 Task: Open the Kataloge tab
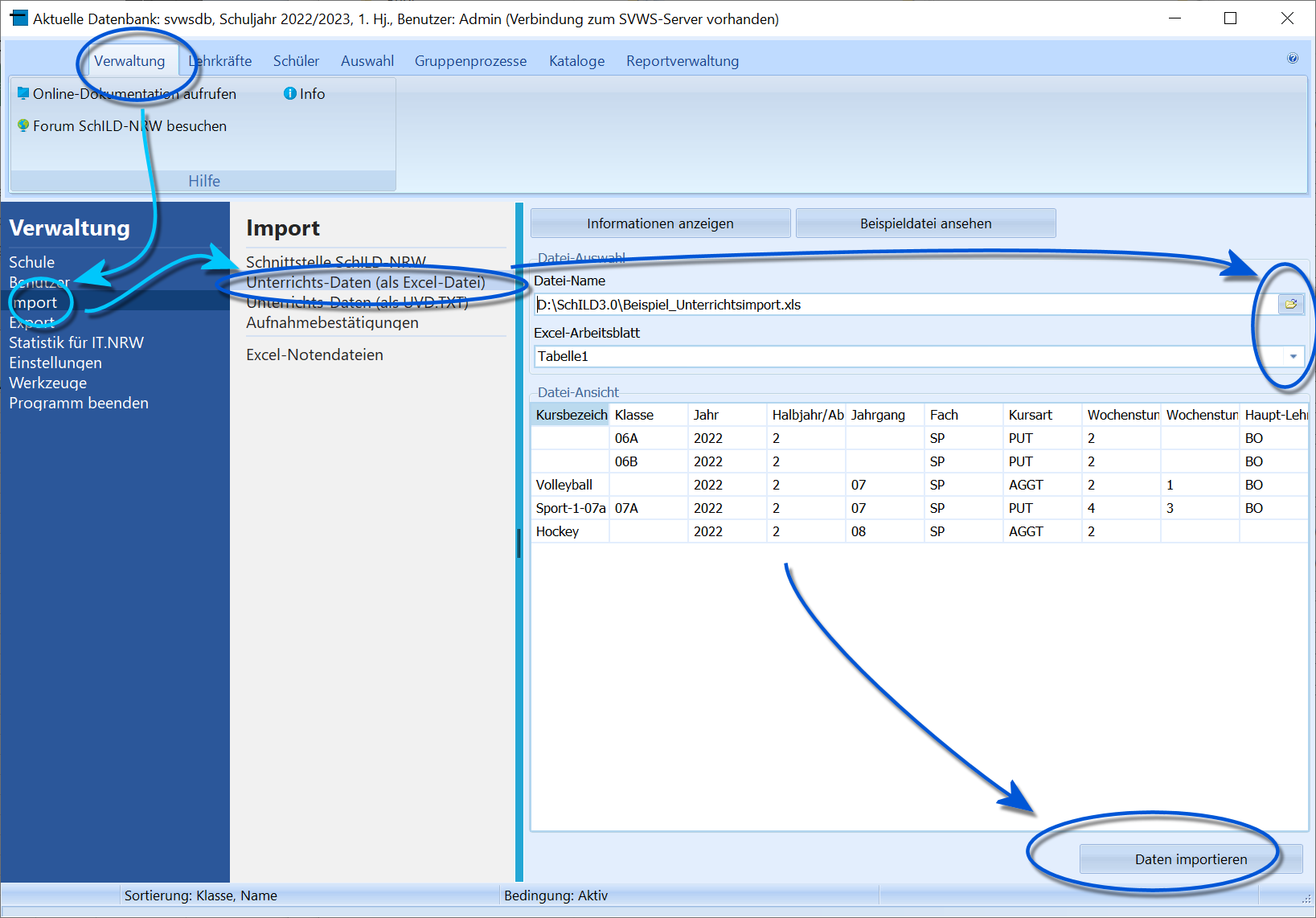(576, 61)
